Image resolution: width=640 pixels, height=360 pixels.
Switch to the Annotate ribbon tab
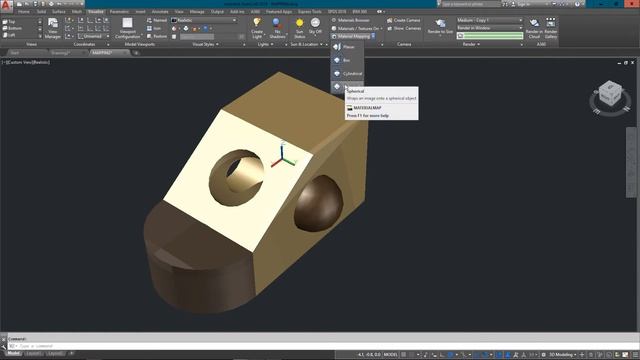(x=160, y=11)
